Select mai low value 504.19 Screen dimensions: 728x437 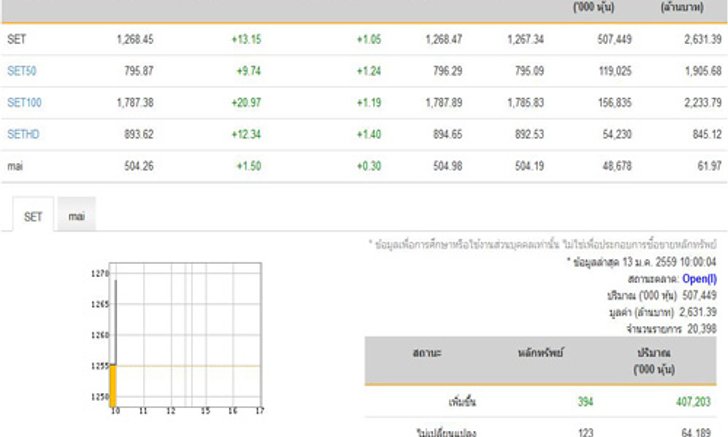529,166
